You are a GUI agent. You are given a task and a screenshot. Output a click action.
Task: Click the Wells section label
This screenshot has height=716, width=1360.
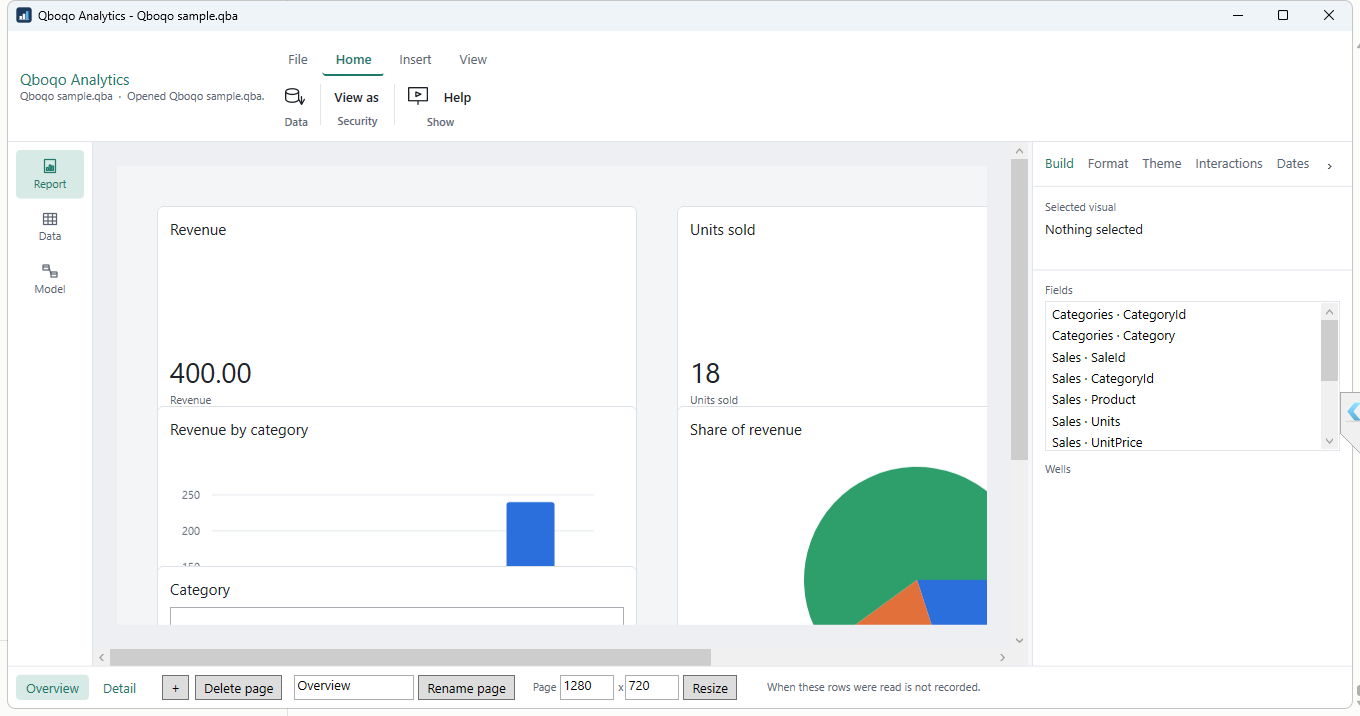point(1058,469)
